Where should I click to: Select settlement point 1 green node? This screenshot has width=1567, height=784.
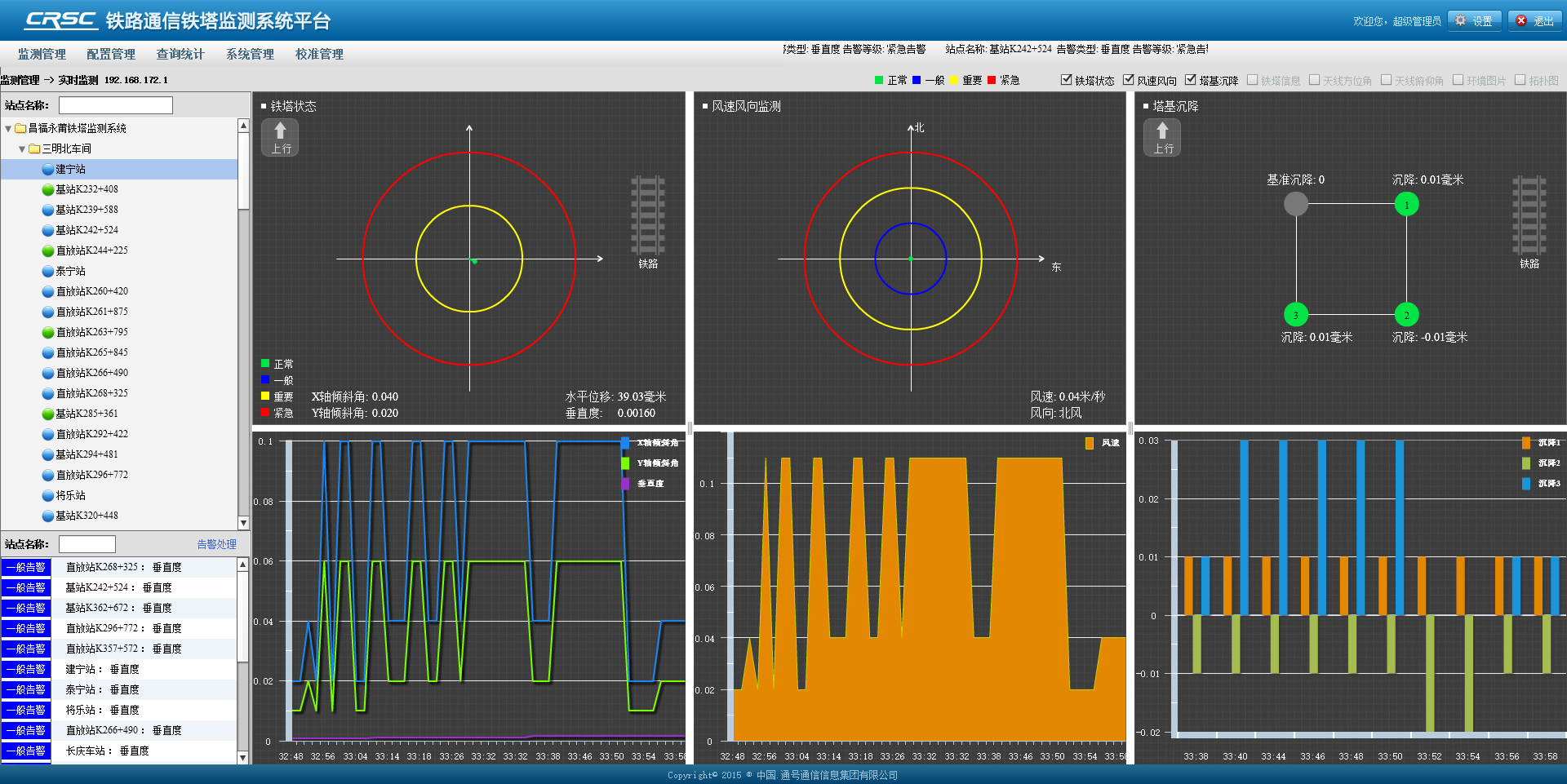tap(1406, 204)
